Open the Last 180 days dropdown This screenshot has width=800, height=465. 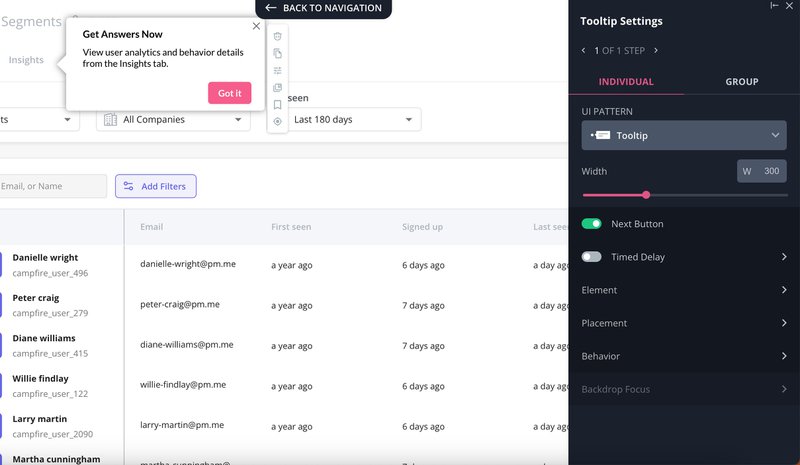point(352,119)
